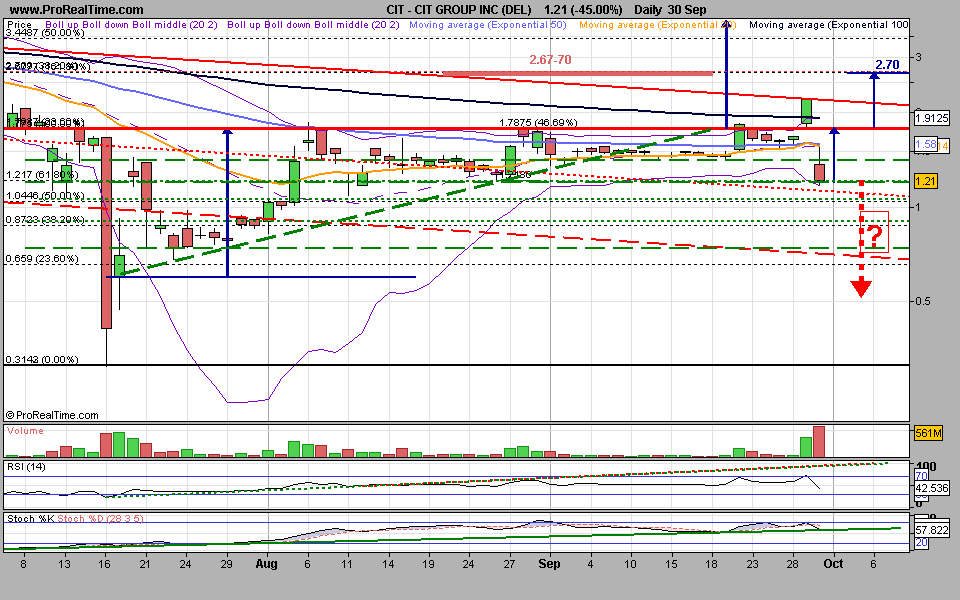
Task: Click the "Stoch %K" indicator label
Action: pyautogui.click(x=31, y=519)
